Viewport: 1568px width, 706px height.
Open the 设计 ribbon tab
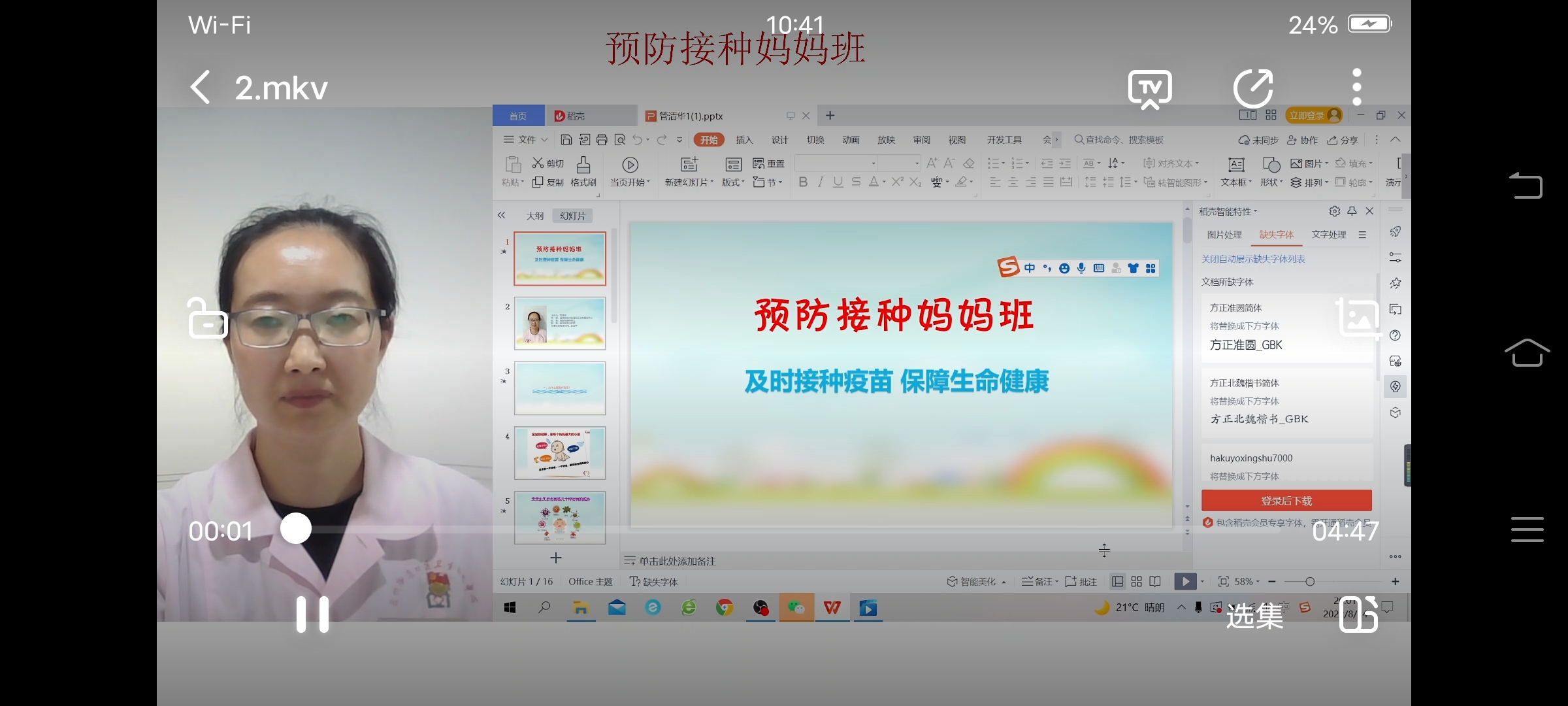[x=779, y=140]
